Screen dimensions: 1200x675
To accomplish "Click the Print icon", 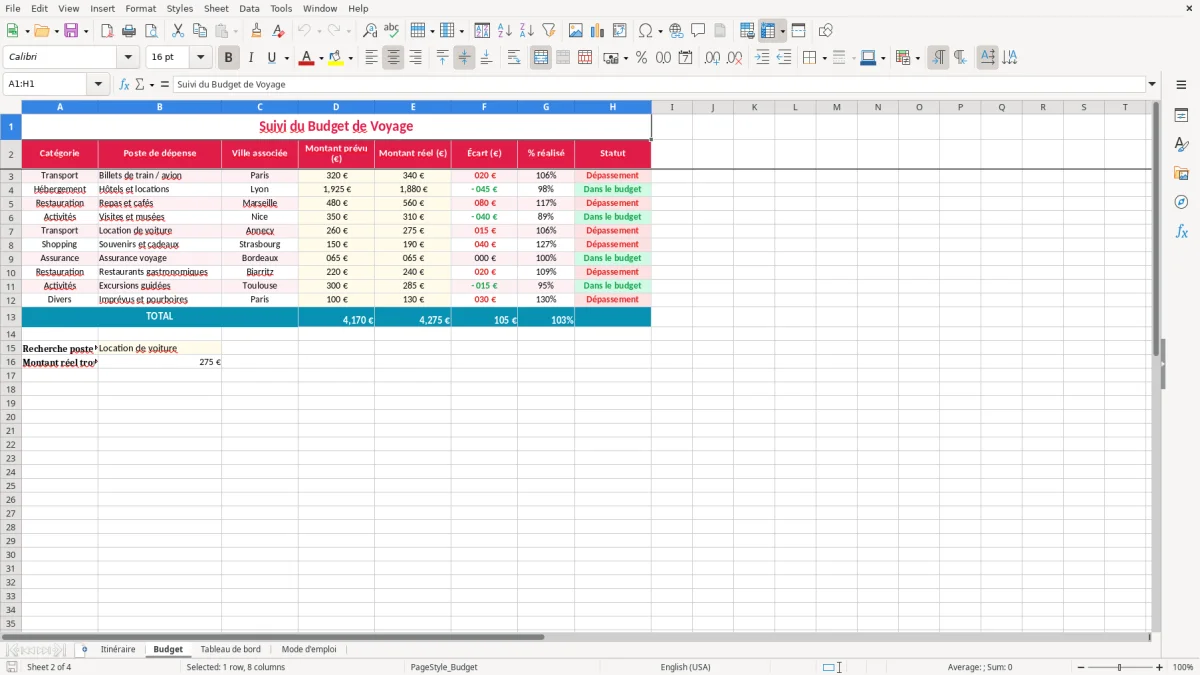I will click(129, 31).
